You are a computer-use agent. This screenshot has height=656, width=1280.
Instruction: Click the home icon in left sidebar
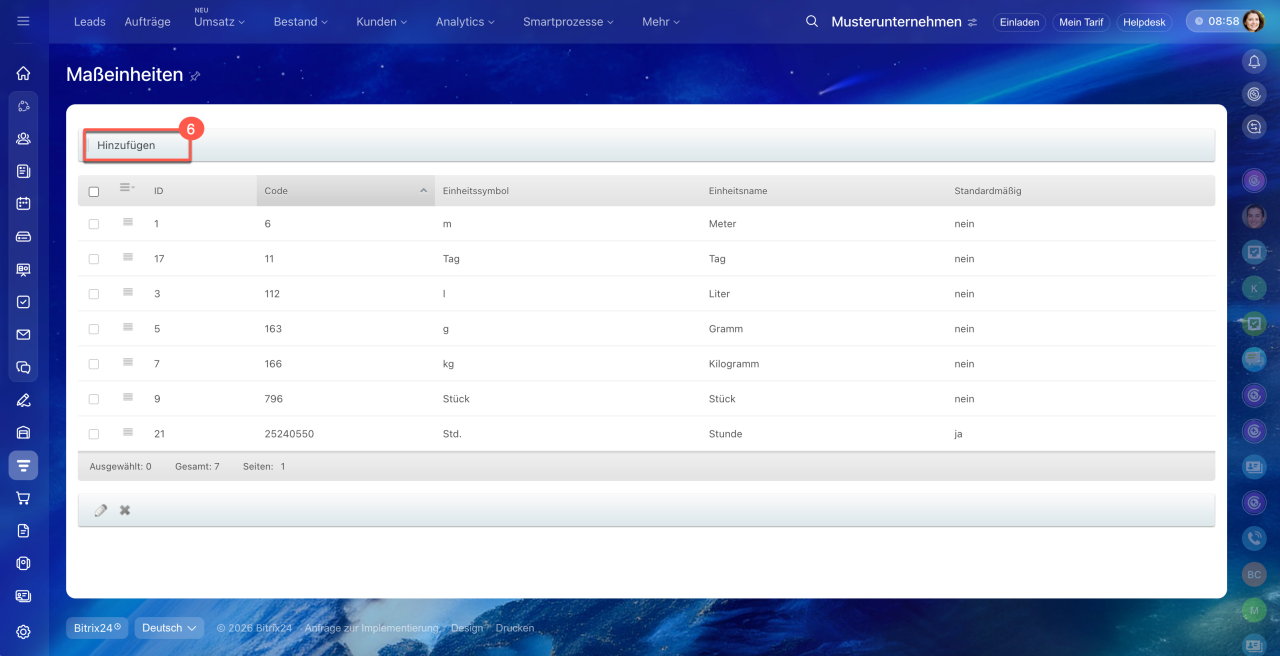(23, 73)
